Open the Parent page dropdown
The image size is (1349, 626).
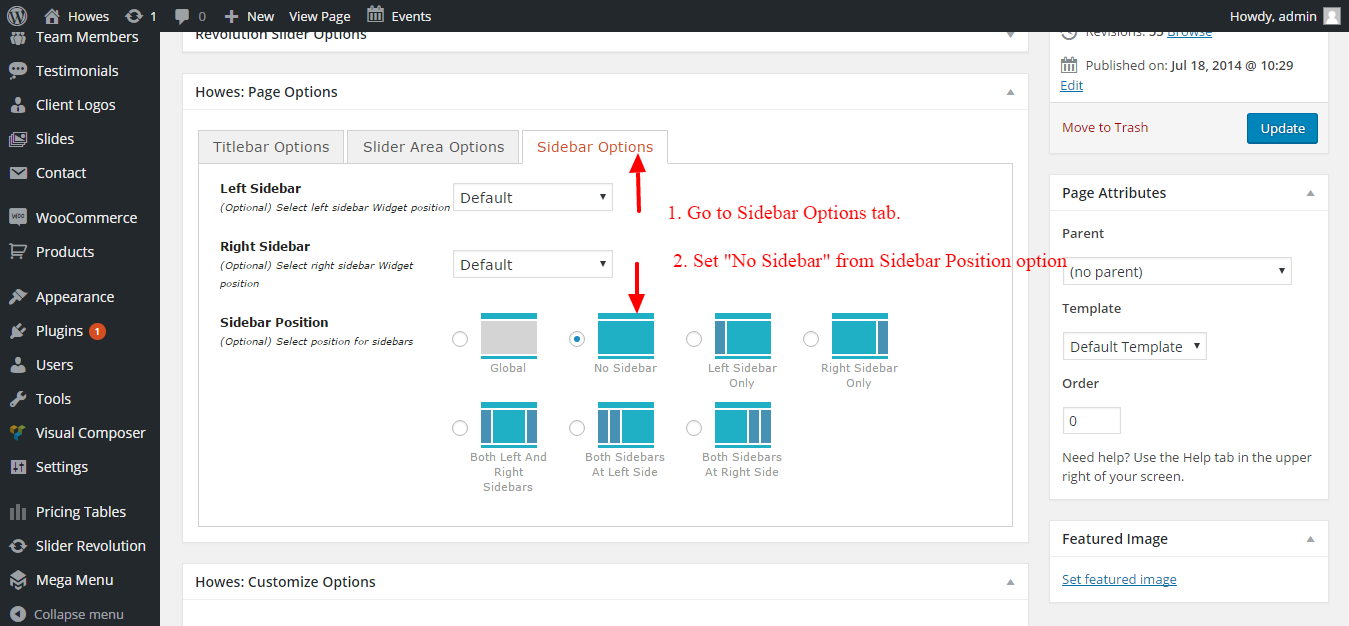[x=1176, y=272]
